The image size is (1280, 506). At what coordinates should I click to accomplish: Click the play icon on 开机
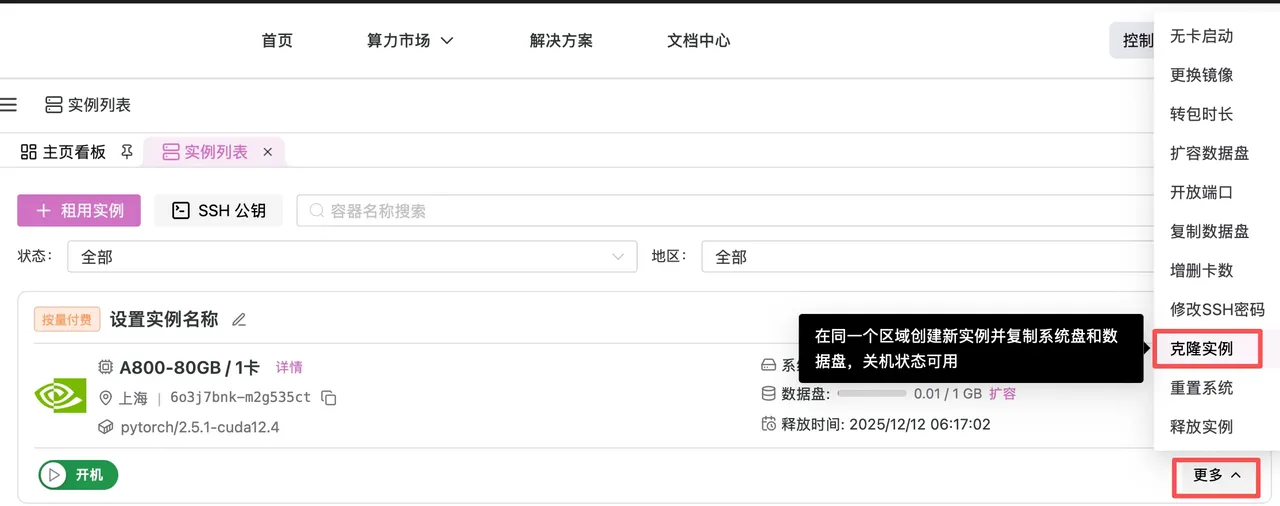[x=55, y=475]
